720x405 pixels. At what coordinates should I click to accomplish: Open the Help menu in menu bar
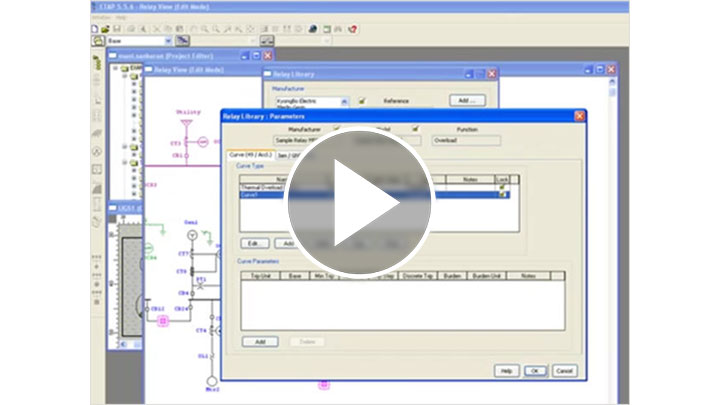pyautogui.click(x=121, y=17)
